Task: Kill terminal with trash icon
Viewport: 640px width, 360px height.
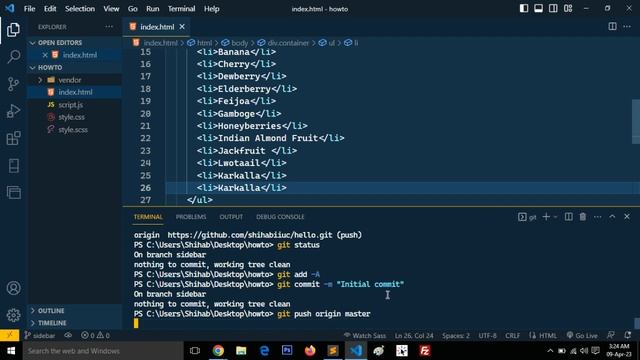Action: [583, 217]
